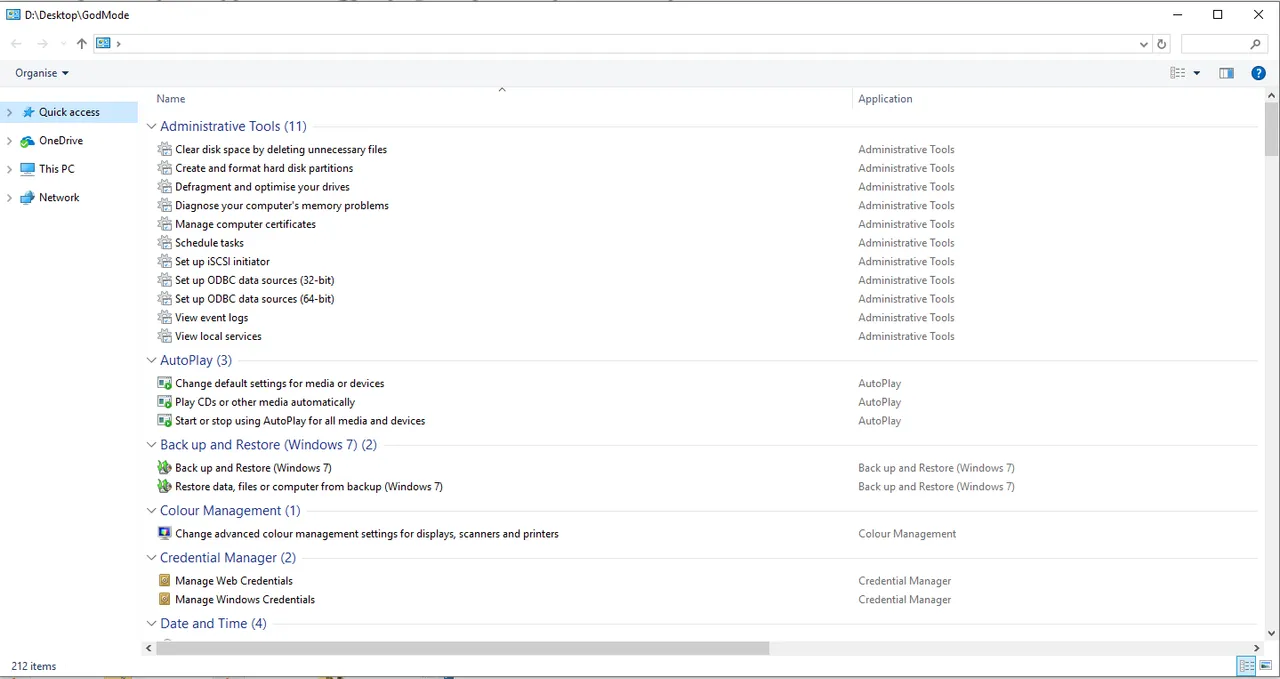Click the icon beside 'Restore data, files or computer from backup'

point(165,486)
